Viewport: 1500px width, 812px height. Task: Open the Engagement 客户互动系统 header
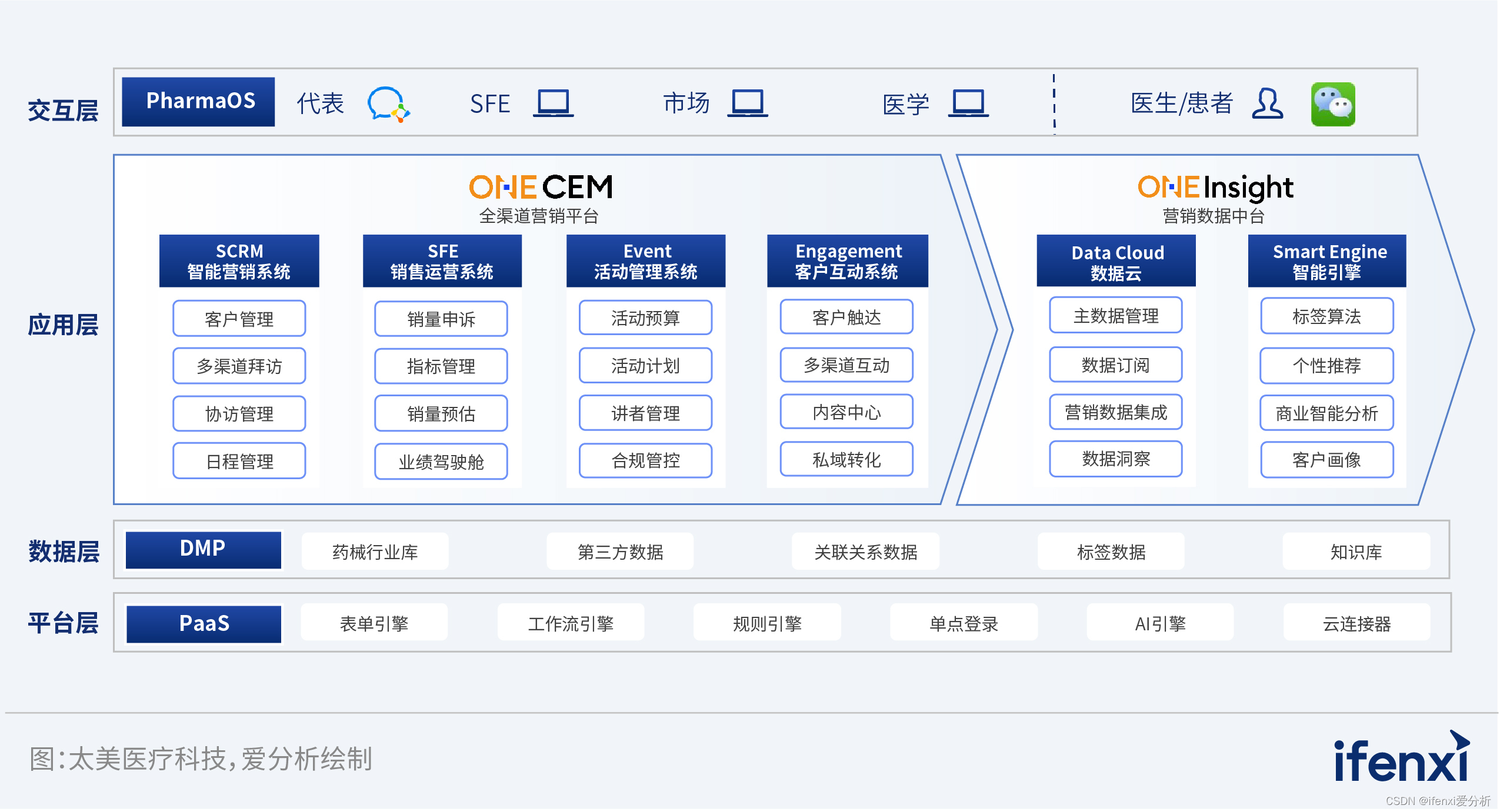pyautogui.click(x=848, y=261)
